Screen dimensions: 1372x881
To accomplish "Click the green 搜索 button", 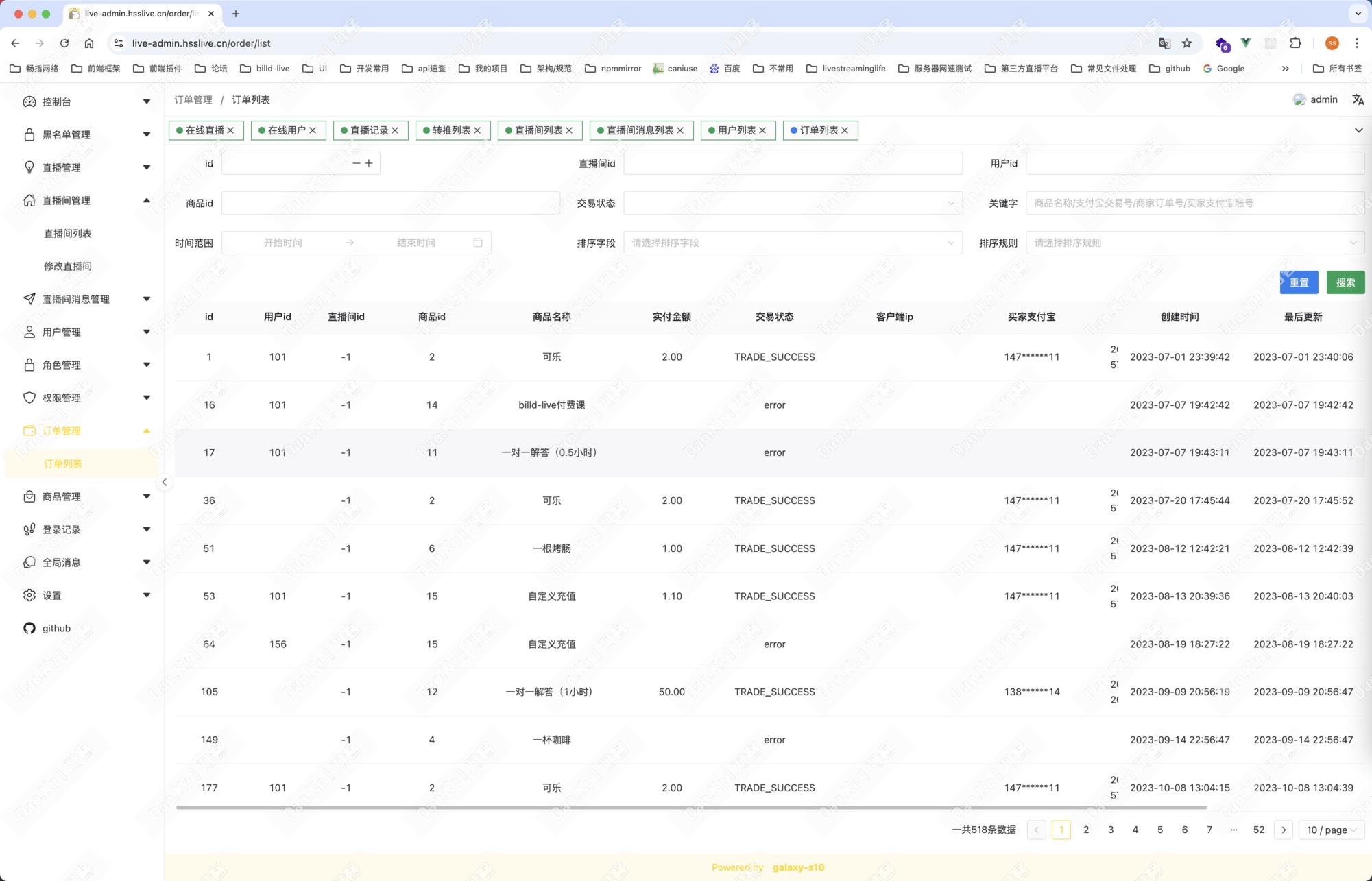I will click(x=1345, y=282).
